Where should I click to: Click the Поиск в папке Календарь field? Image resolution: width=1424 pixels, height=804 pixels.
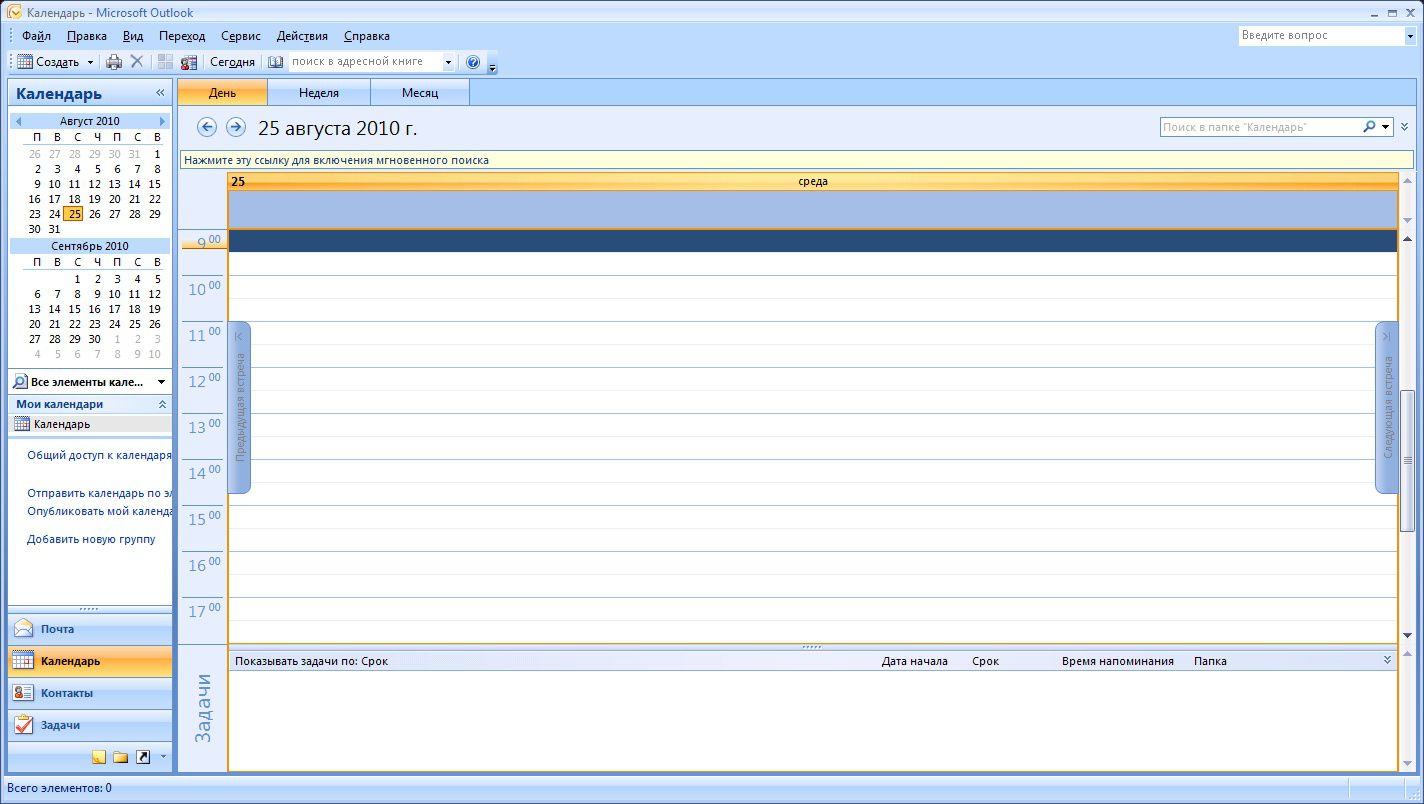(1260, 127)
